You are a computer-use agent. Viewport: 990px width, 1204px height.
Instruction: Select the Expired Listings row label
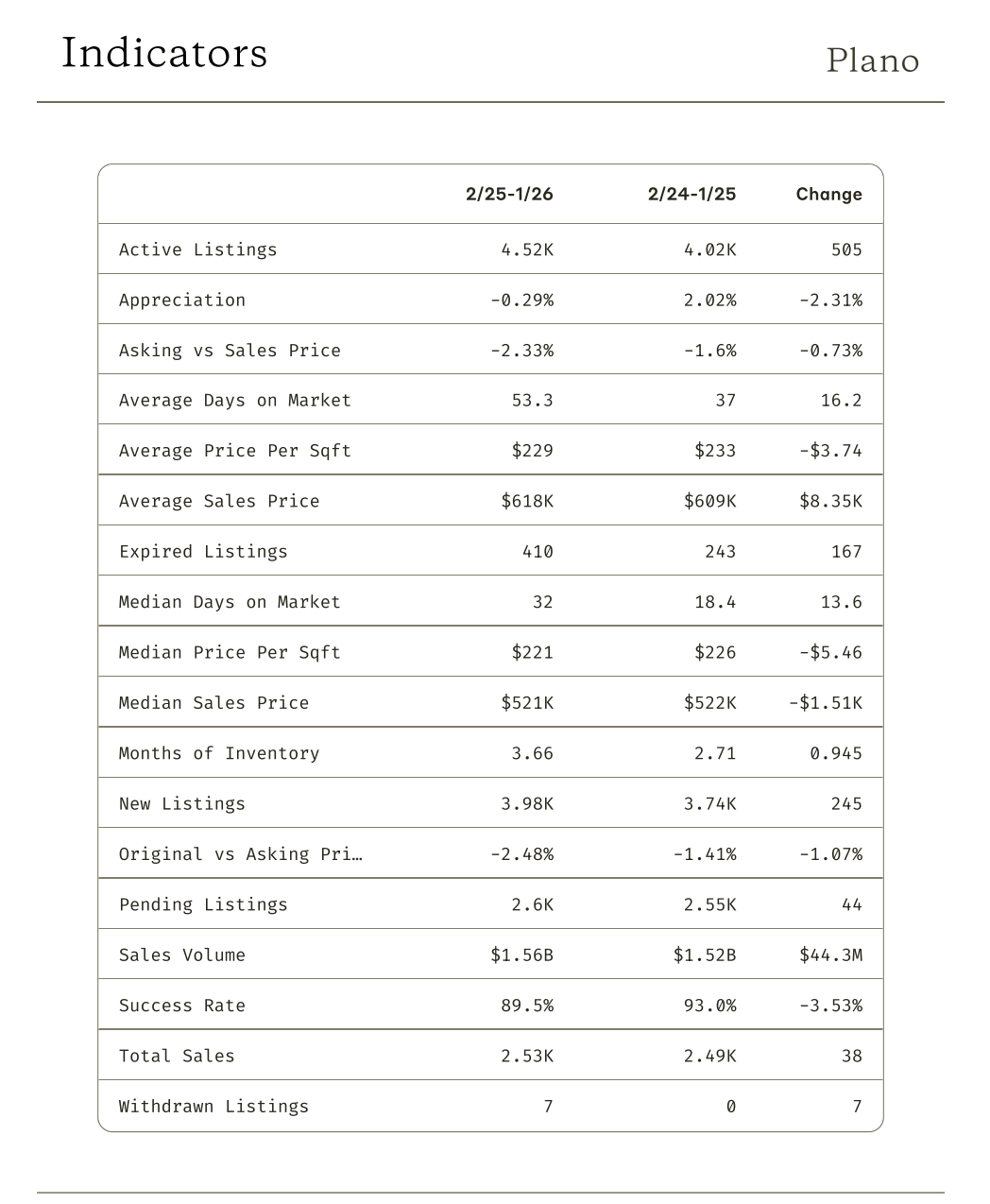pos(203,552)
